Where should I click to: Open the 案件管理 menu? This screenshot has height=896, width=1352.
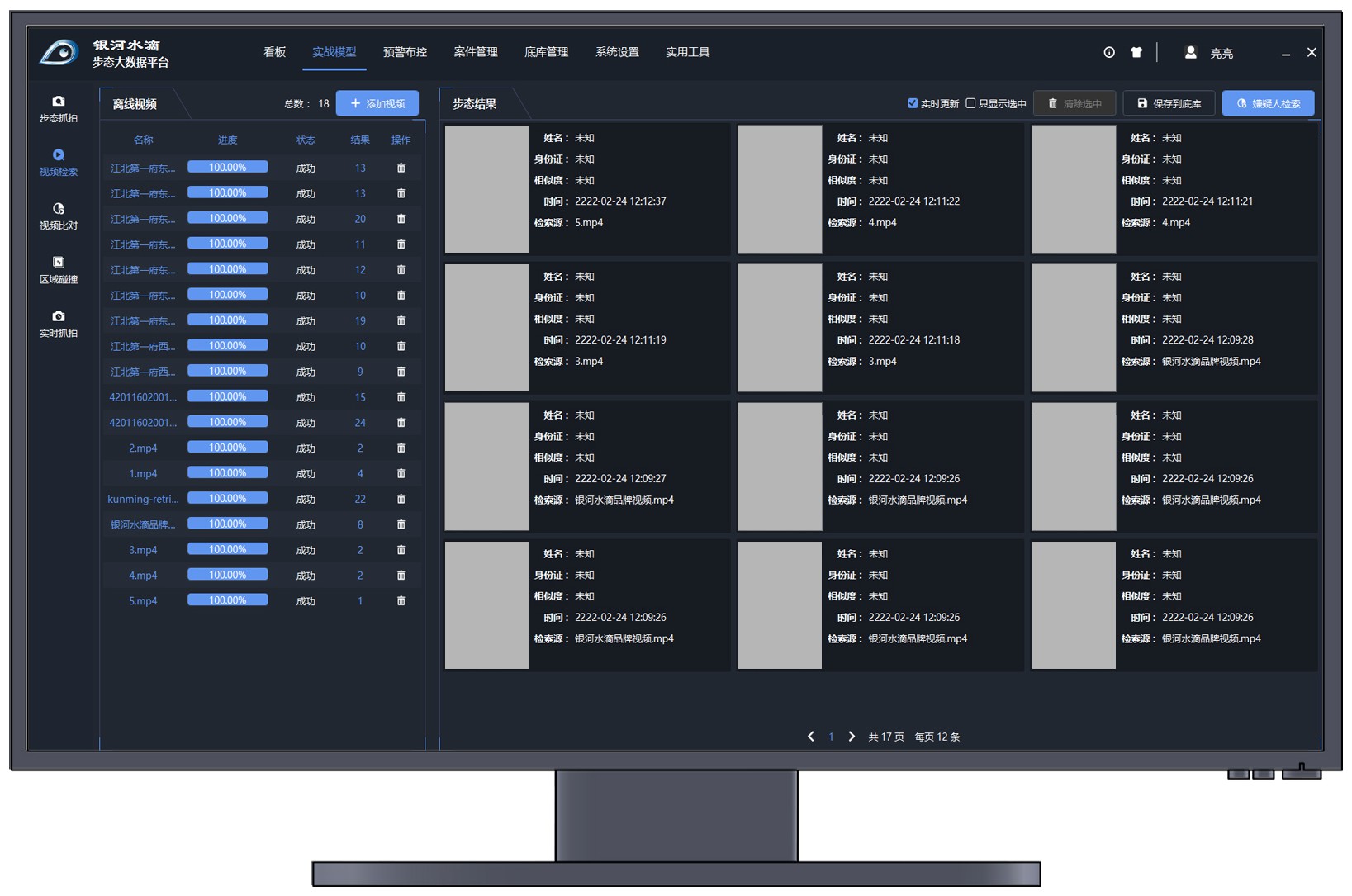[476, 52]
